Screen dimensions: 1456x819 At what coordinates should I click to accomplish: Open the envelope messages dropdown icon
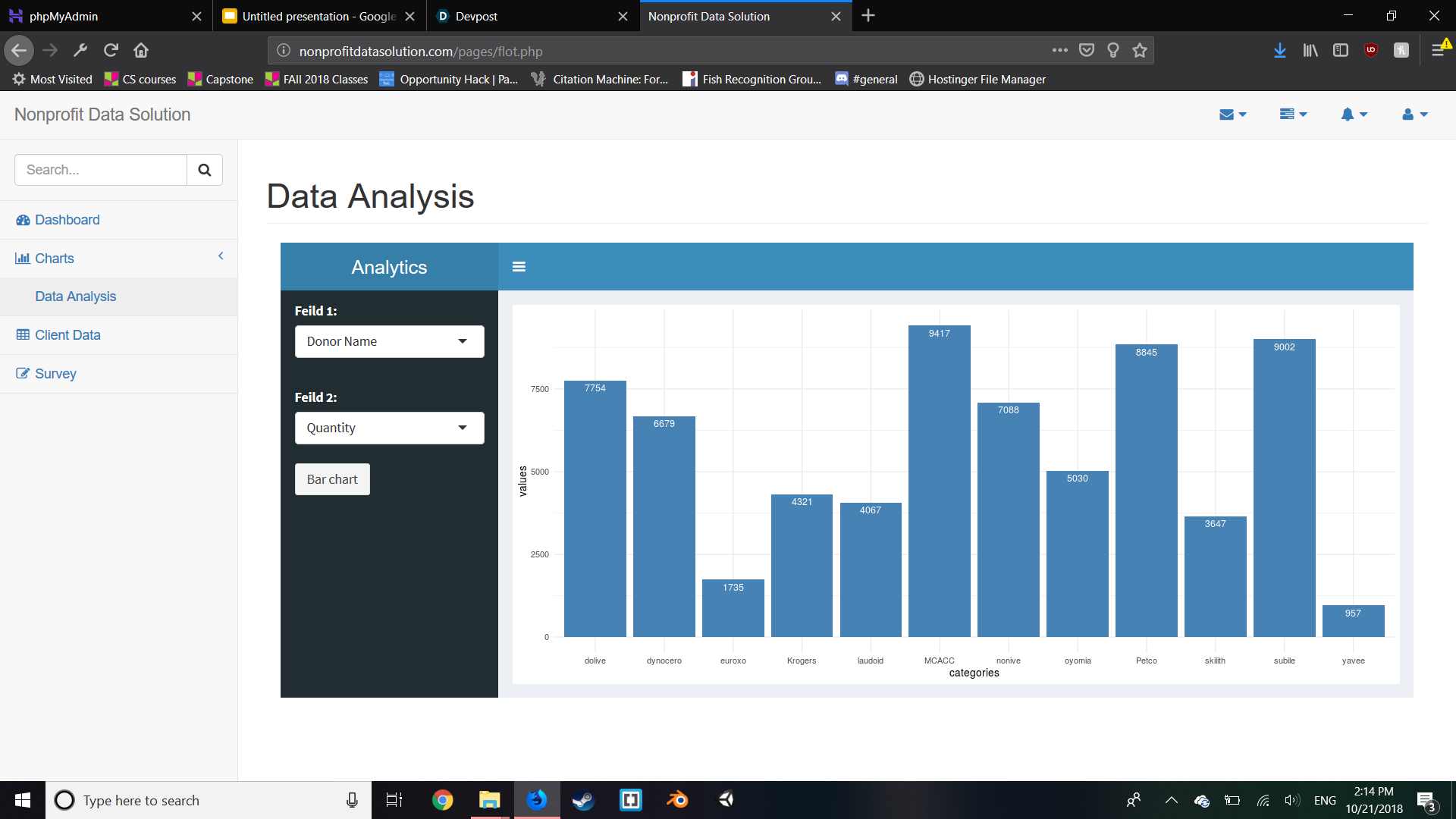pos(1232,115)
